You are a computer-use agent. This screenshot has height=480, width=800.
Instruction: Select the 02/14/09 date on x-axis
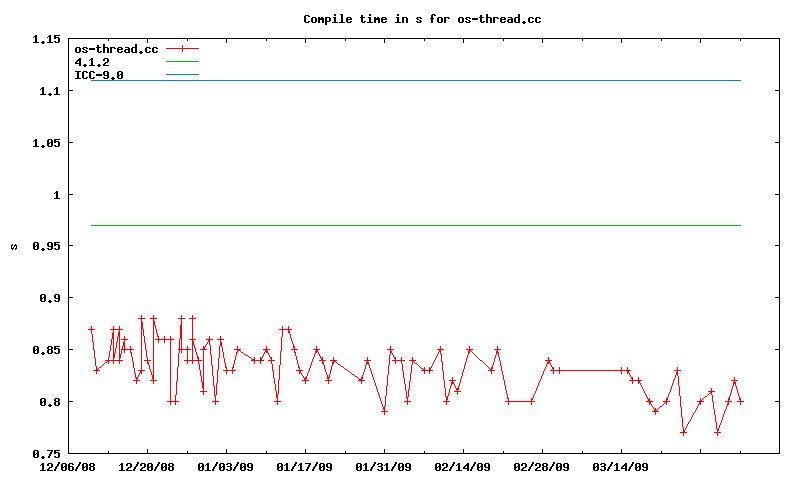pos(463,466)
